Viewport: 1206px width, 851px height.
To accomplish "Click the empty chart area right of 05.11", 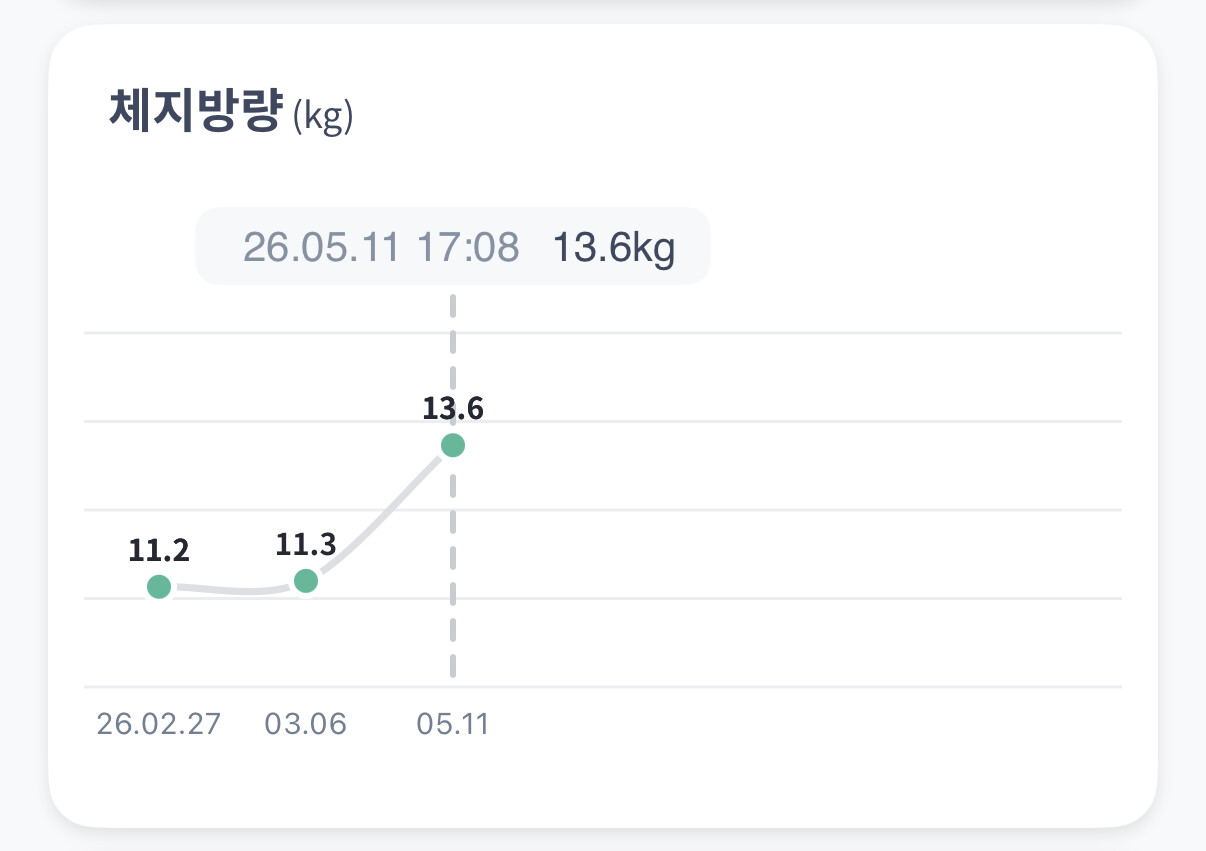I will 790,510.
